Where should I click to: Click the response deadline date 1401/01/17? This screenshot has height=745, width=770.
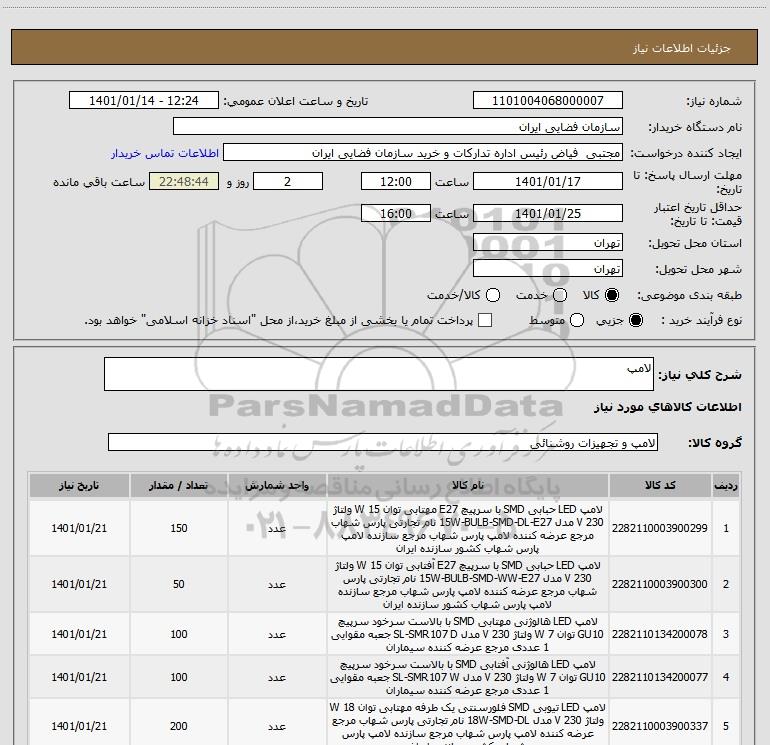click(x=548, y=181)
